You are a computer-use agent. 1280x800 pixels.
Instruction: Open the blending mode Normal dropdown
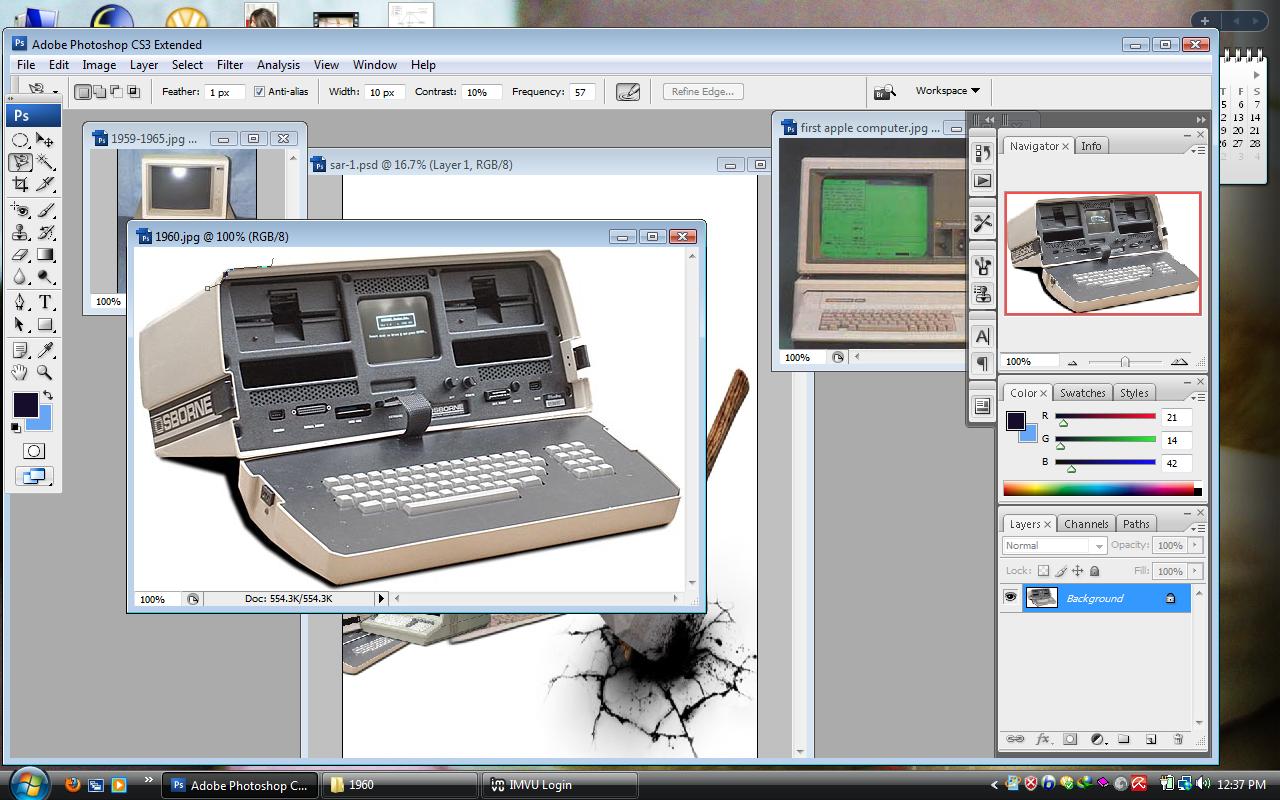[x=1054, y=546]
